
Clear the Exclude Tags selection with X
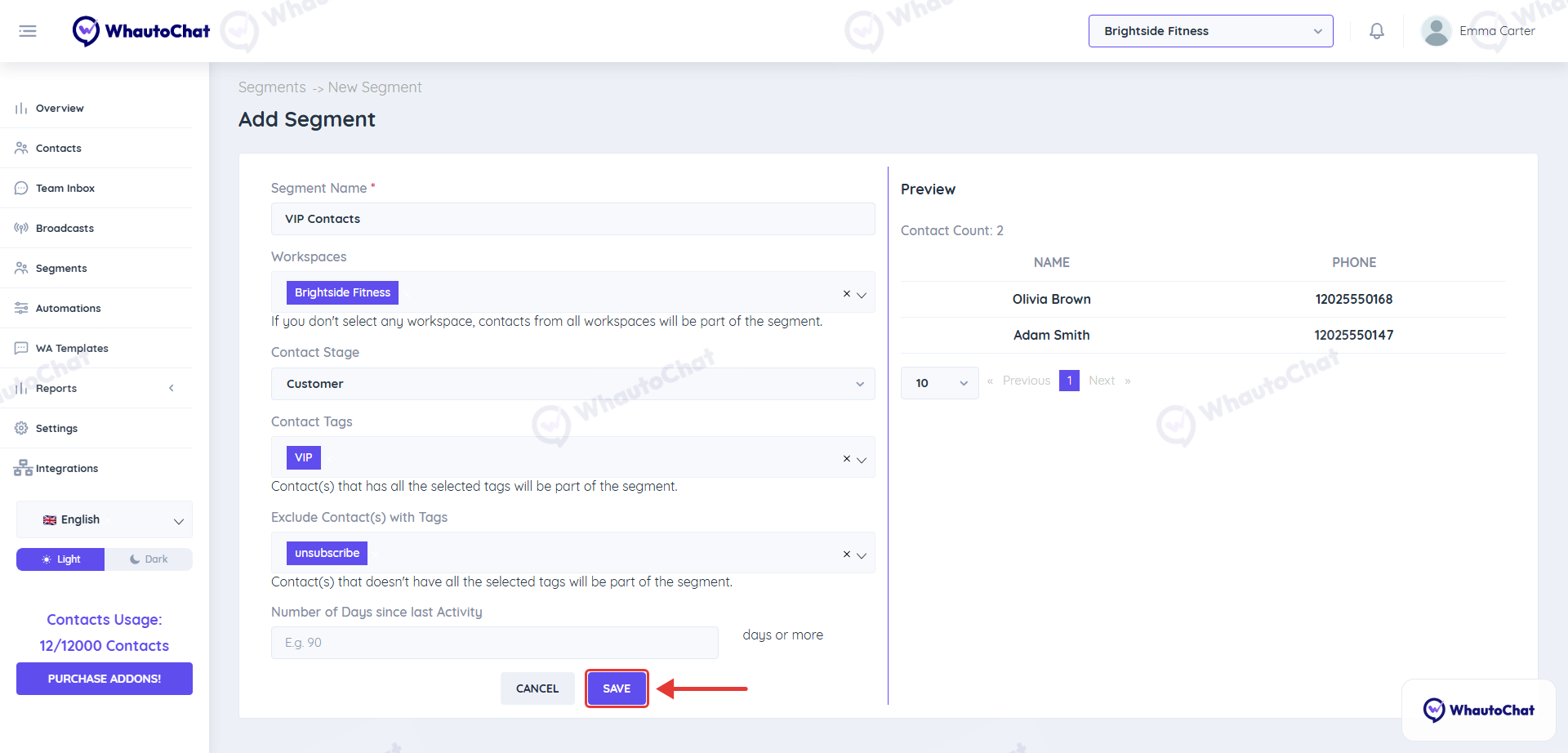(x=847, y=554)
